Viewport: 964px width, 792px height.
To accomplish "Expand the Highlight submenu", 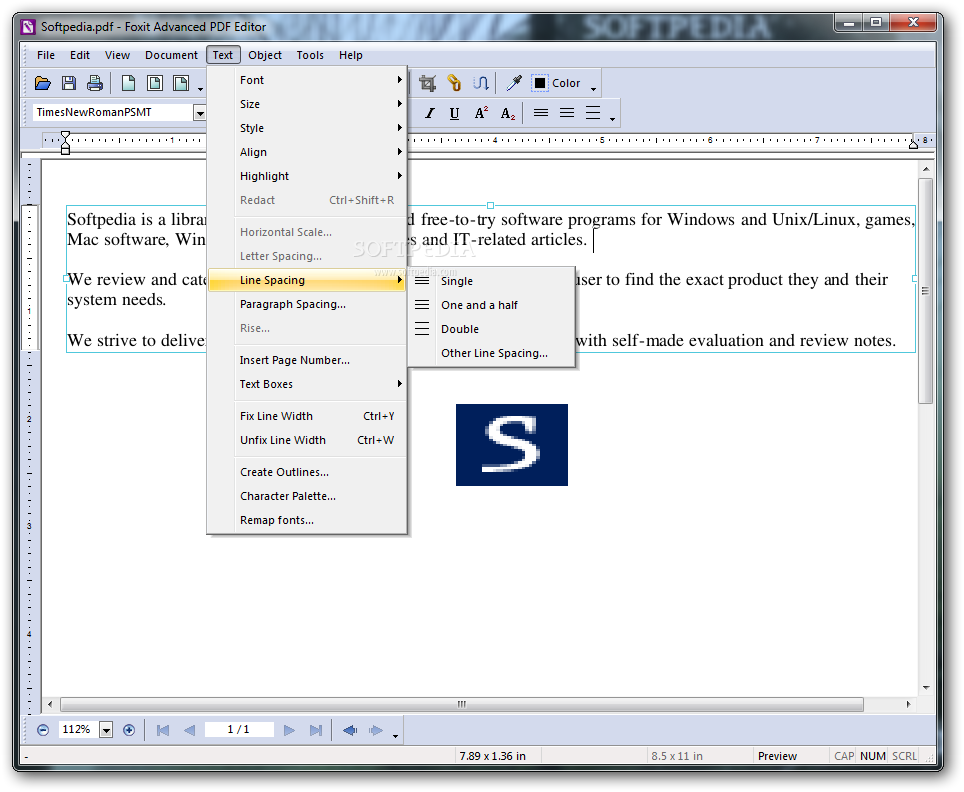I will (307, 176).
